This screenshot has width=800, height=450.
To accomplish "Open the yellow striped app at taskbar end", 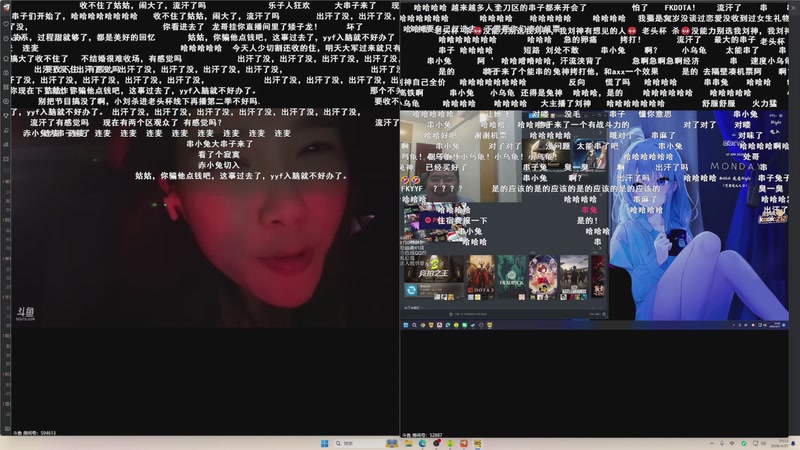I will point(478,443).
